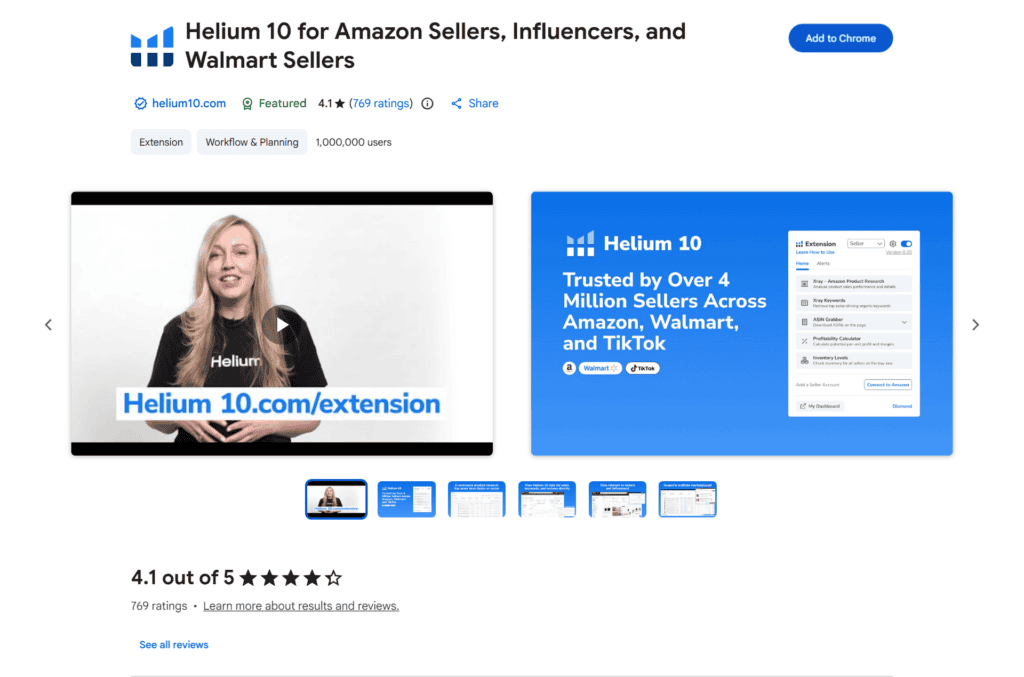Click the extension title heading
Screen dimensions: 1024x677
(436, 46)
